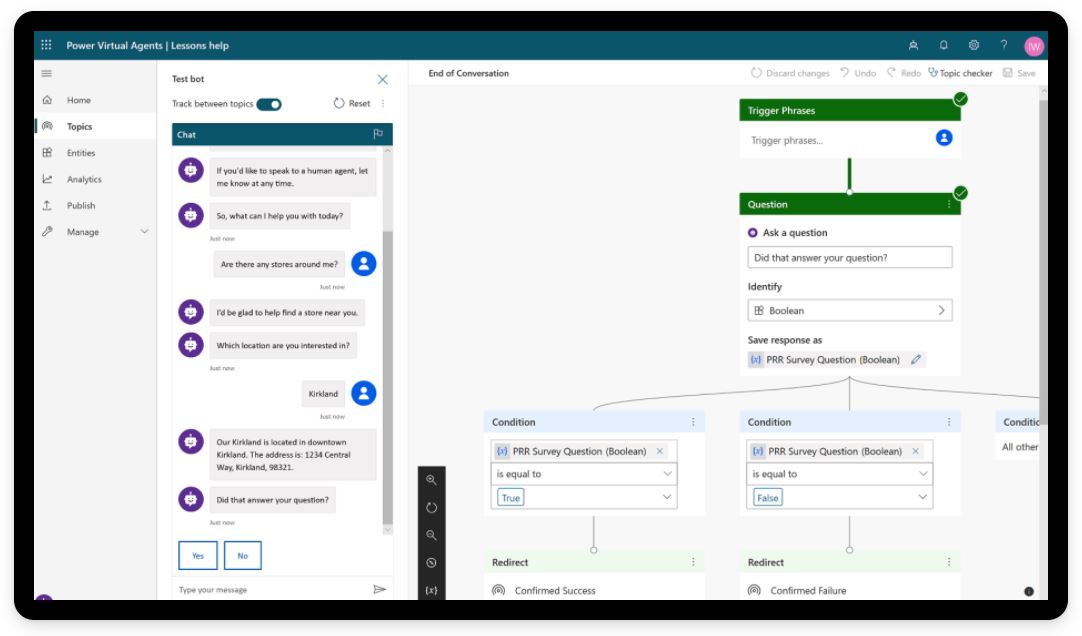
Task: Open Topics in the sidebar
Action: 95,126
